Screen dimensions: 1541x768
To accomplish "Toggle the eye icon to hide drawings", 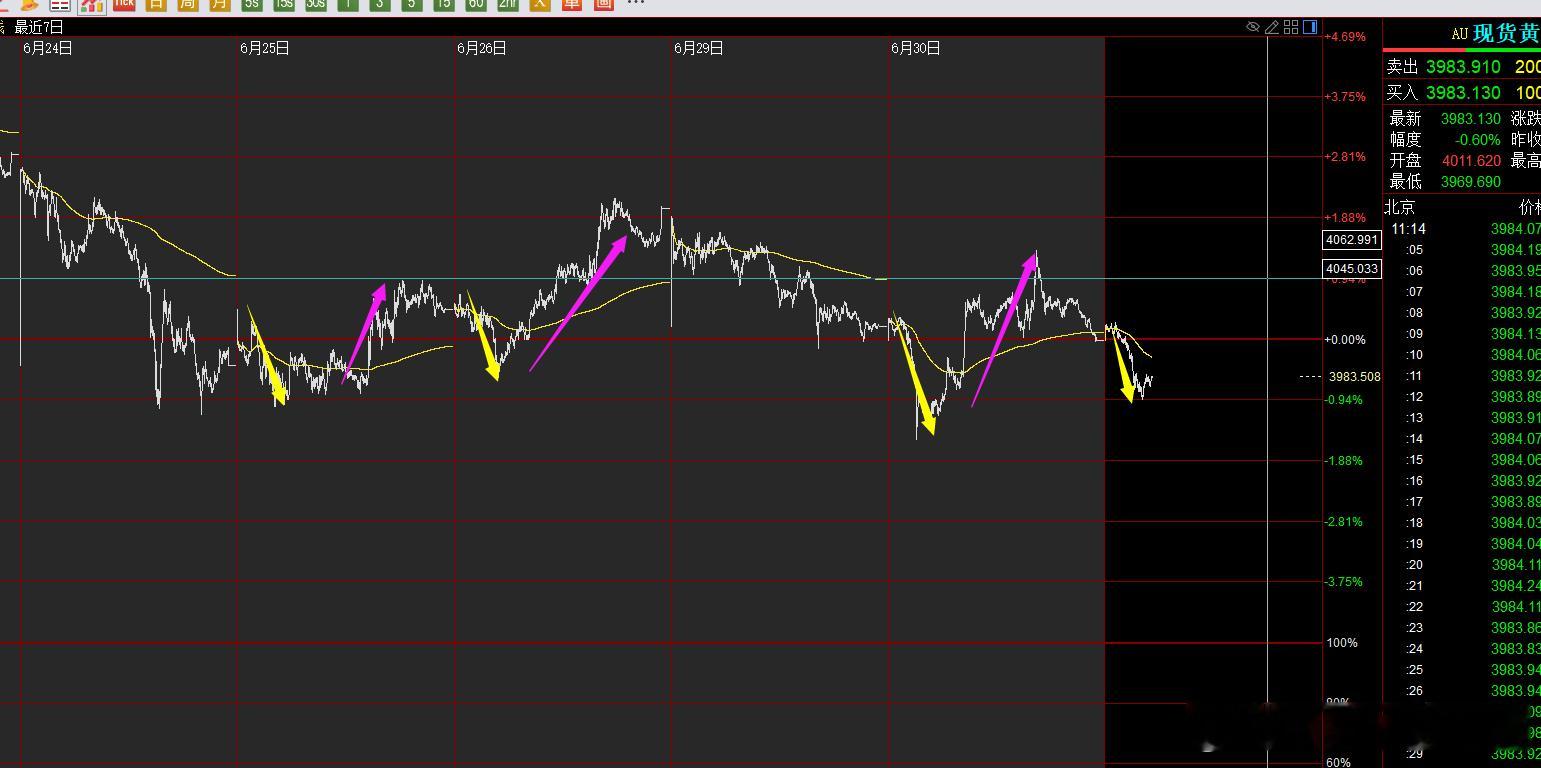I will tap(1252, 27).
